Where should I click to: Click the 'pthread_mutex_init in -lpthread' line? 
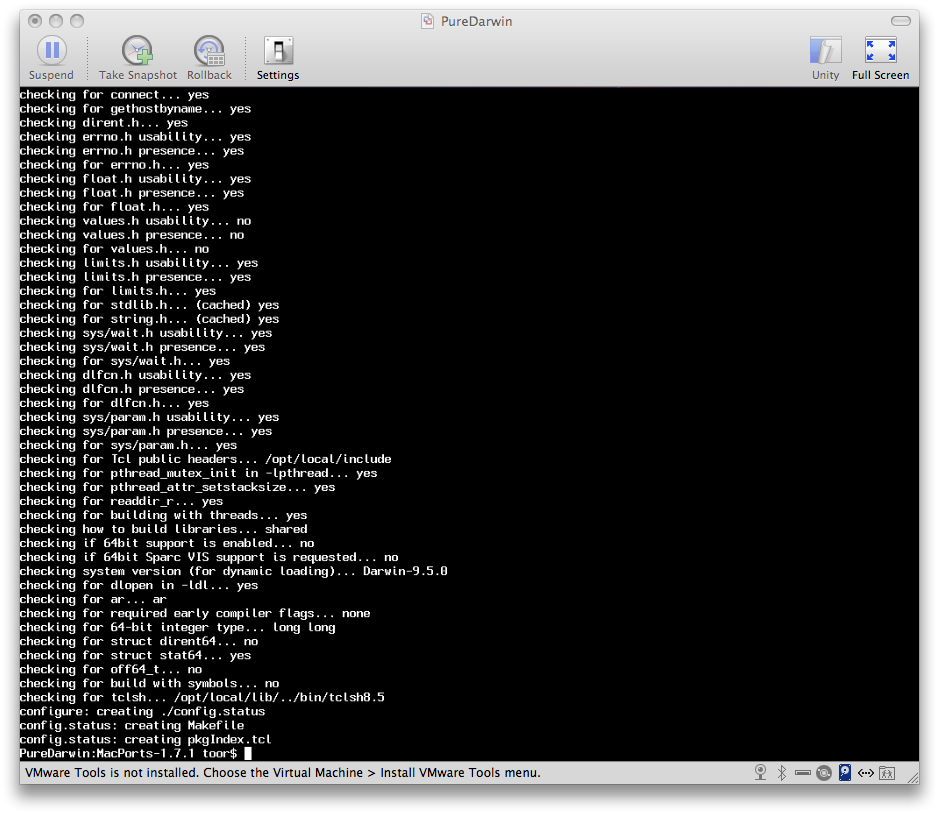click(x=198, y=473)
